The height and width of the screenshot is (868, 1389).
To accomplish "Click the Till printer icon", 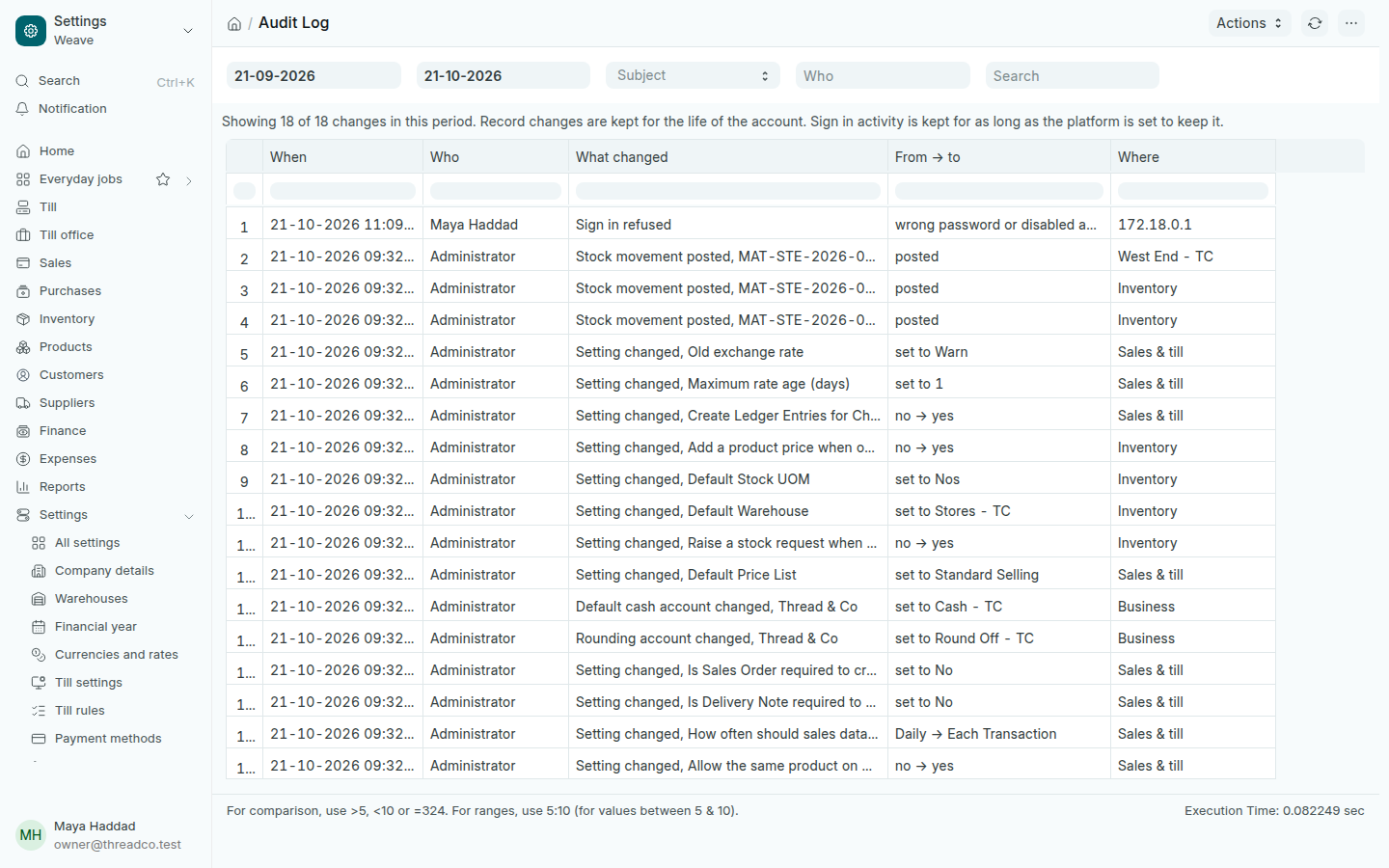I will click(x=23, y=207).
